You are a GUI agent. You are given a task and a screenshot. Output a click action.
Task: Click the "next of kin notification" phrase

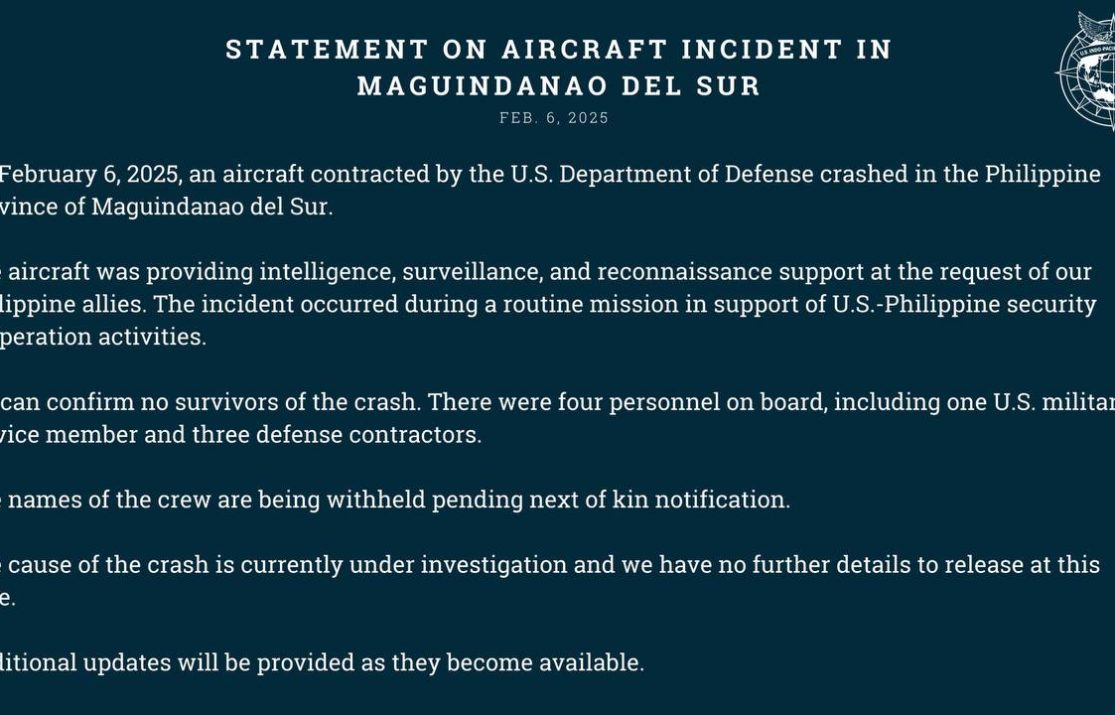pyautogui.click(x=670, y=499)
